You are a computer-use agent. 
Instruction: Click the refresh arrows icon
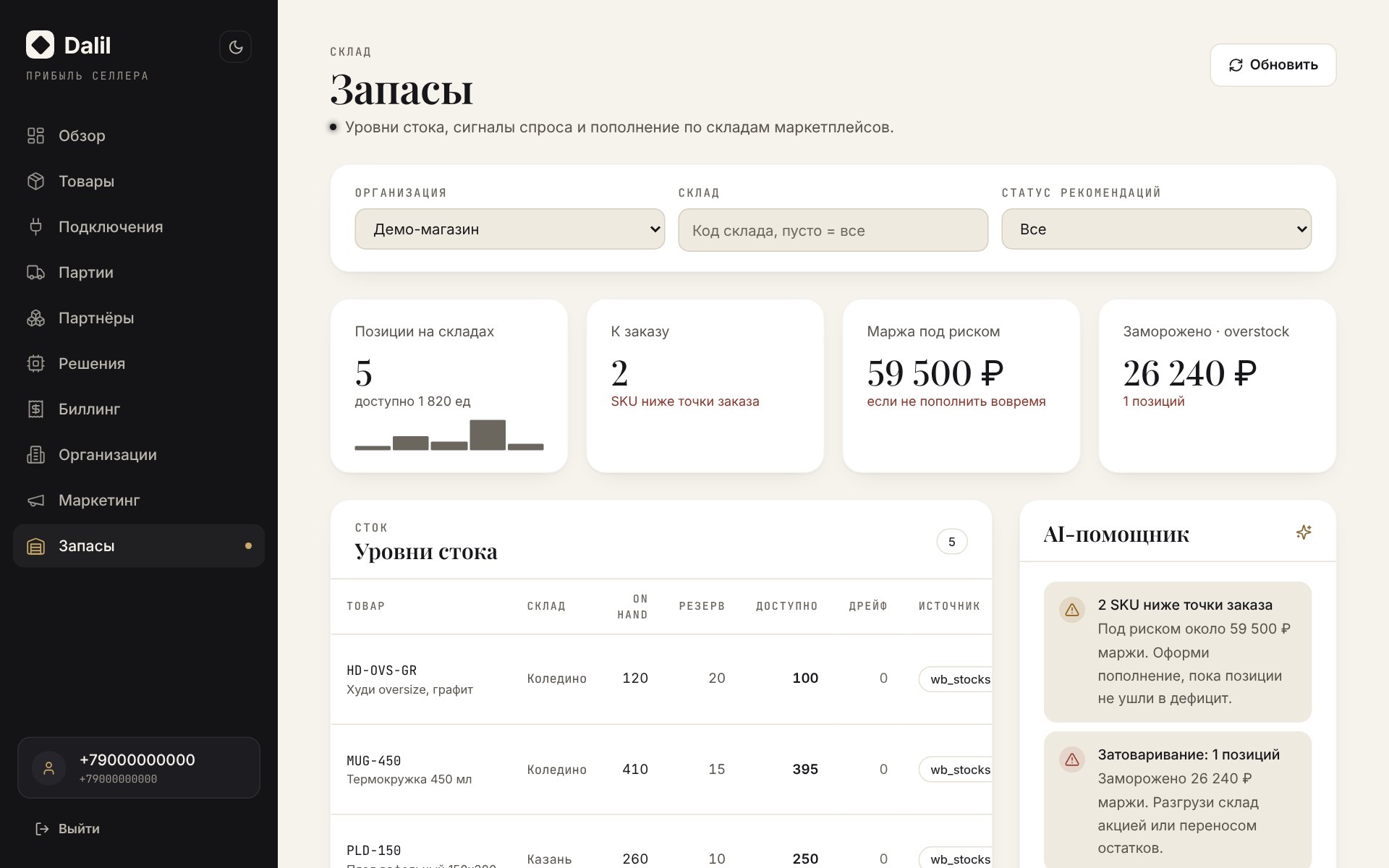tap(1236, 65)
